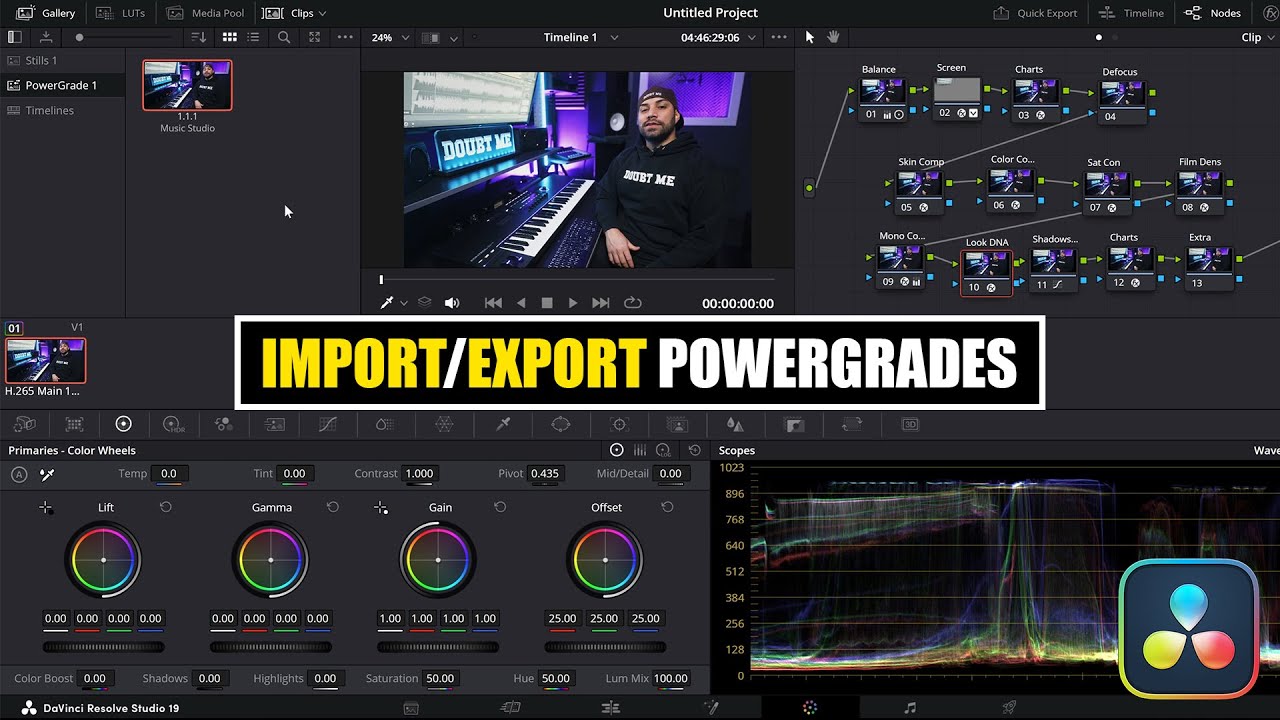Open the RGB Mixer palette icon
Viewport: 1280px width, 720px height.
224,425
